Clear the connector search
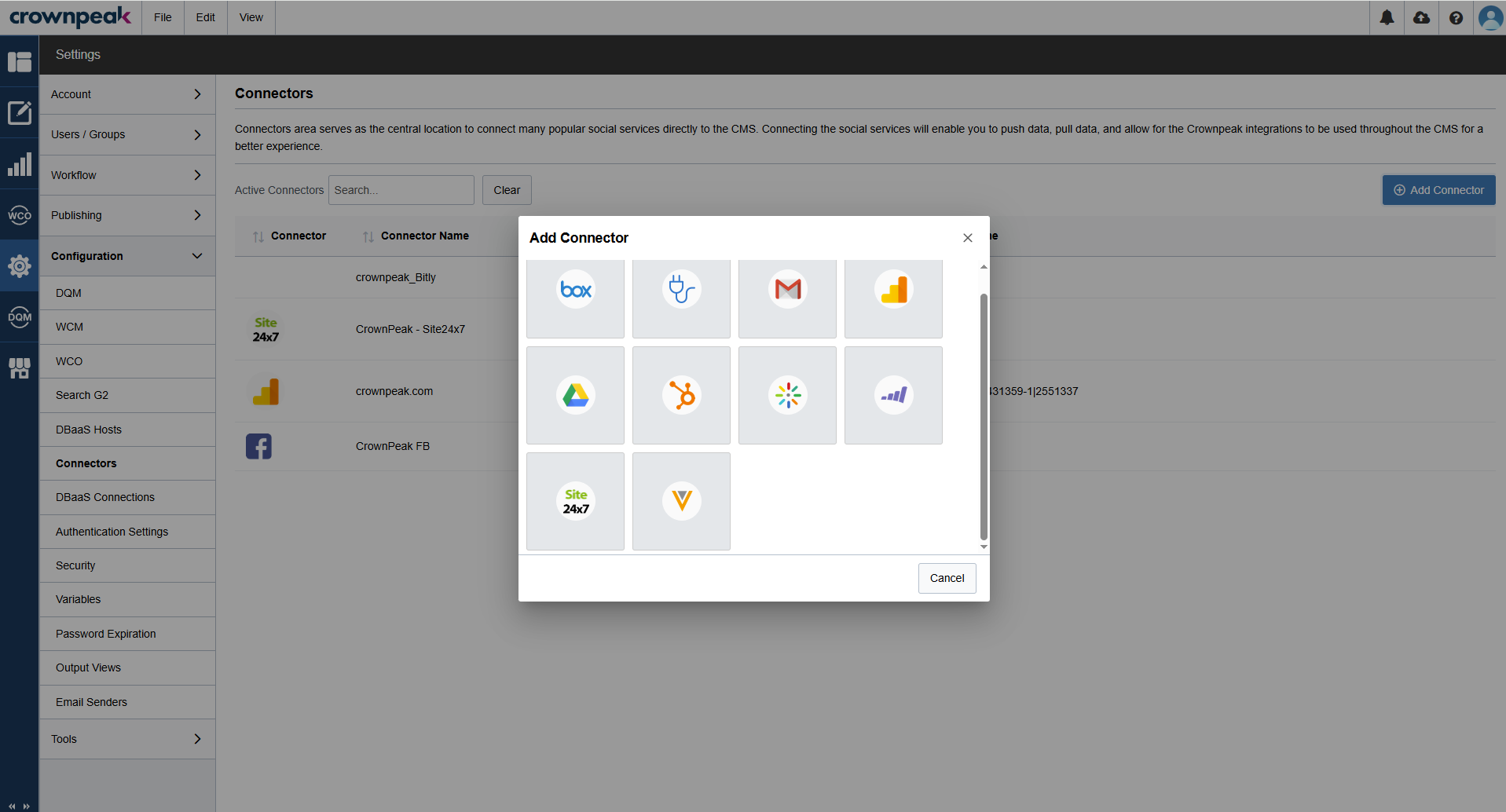The image size is (1506, 812). tap(507, 190)
